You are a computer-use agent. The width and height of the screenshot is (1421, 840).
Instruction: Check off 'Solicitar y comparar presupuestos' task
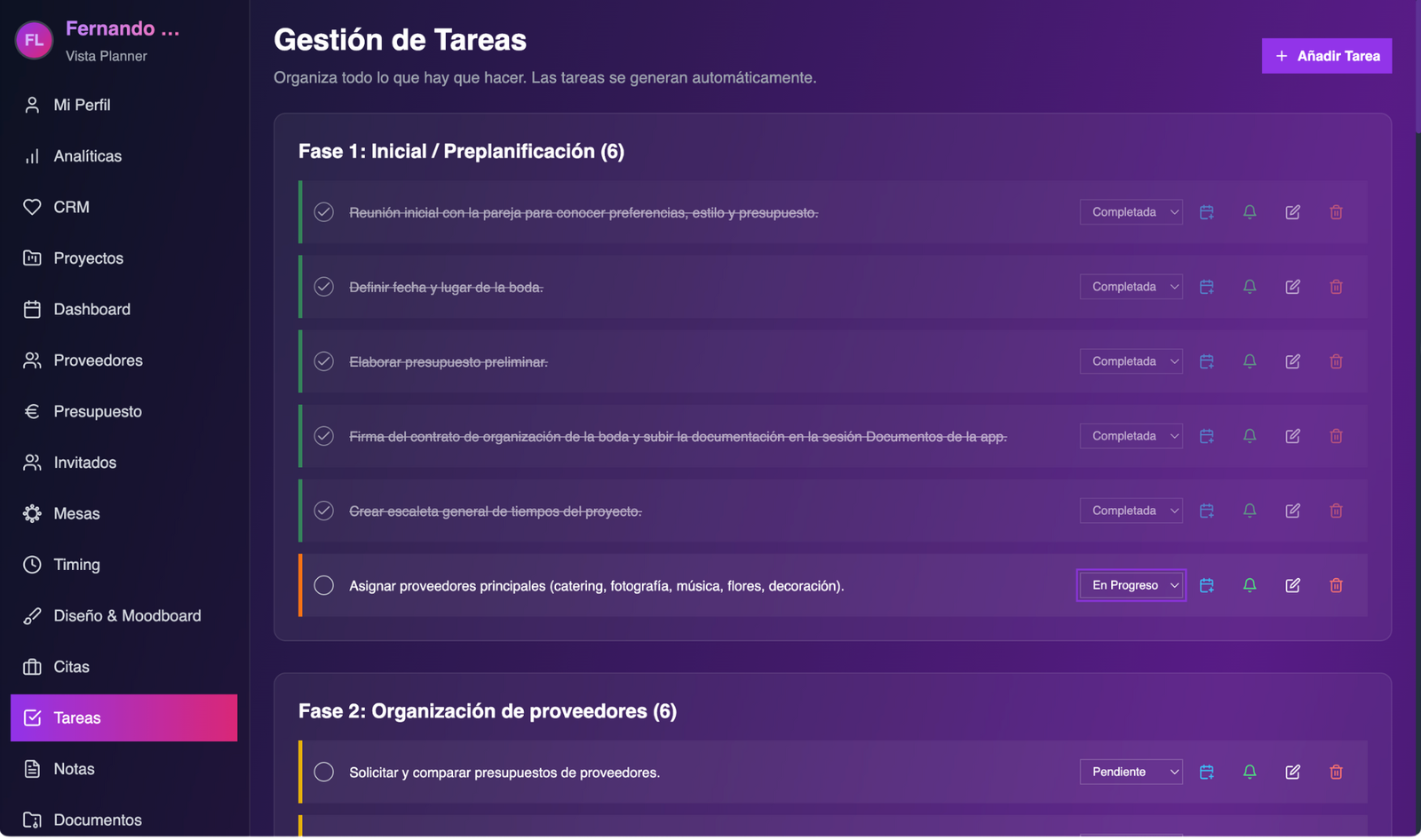coord(324,772)
